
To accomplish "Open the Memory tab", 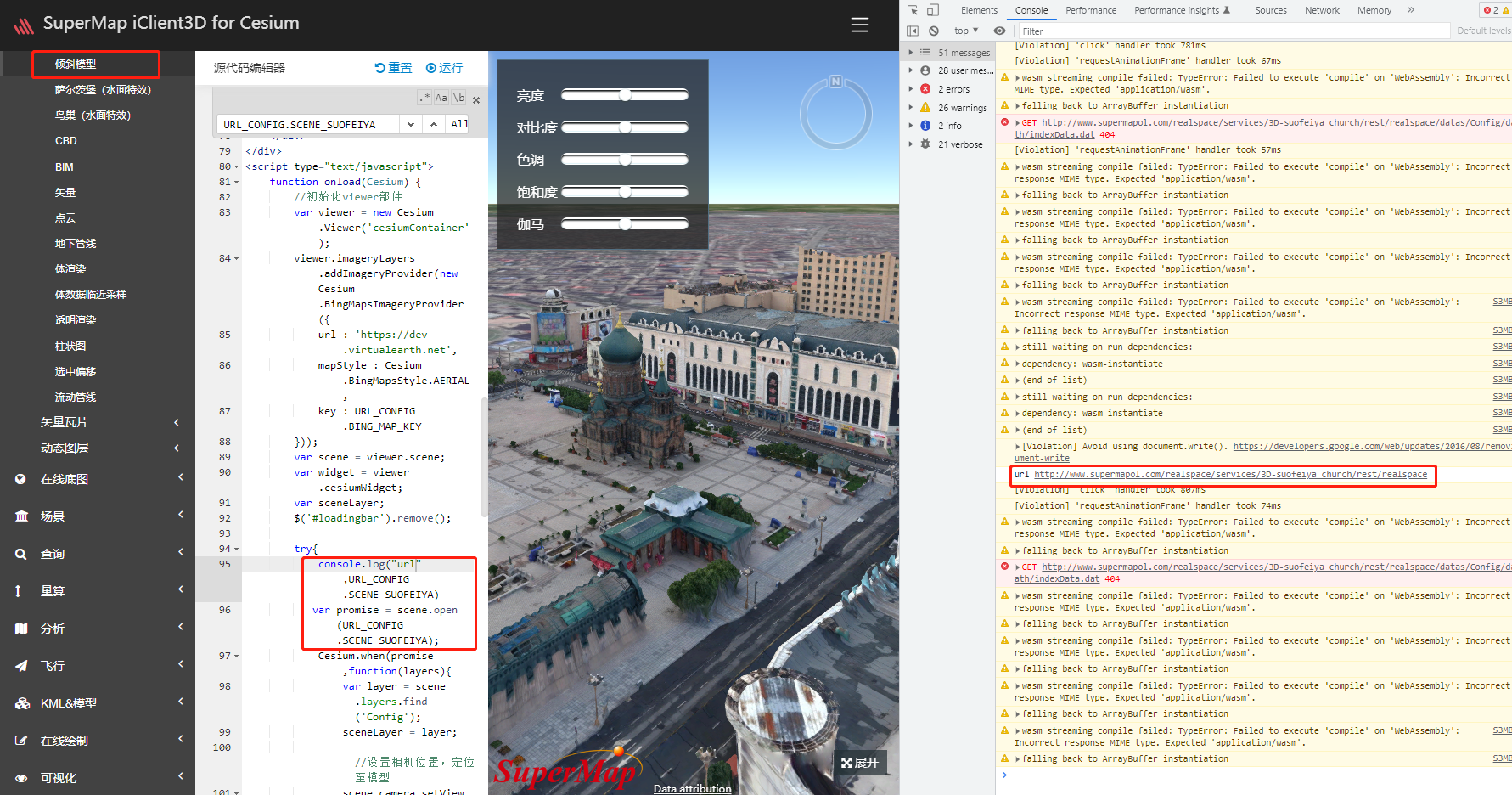I will (x=1374, y=10).
